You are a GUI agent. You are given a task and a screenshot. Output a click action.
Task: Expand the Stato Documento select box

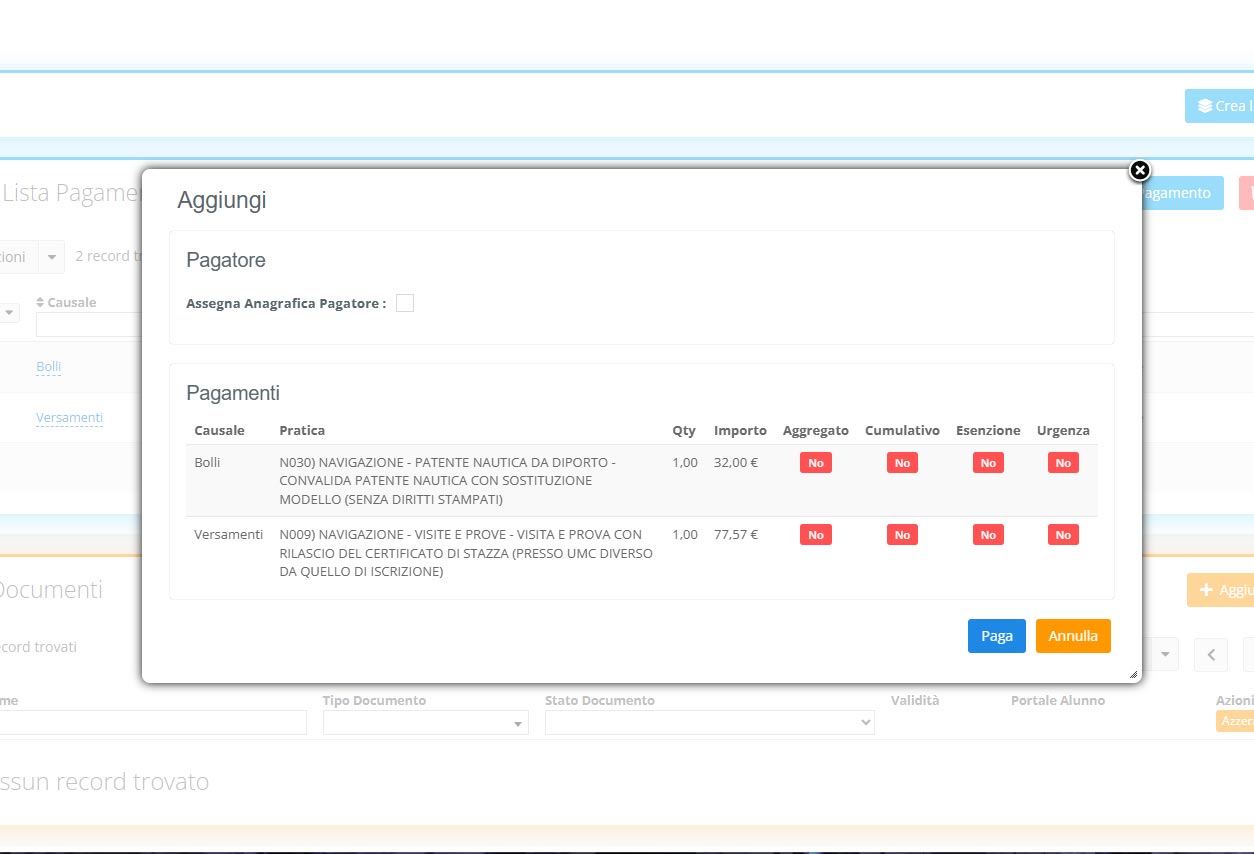709,722
